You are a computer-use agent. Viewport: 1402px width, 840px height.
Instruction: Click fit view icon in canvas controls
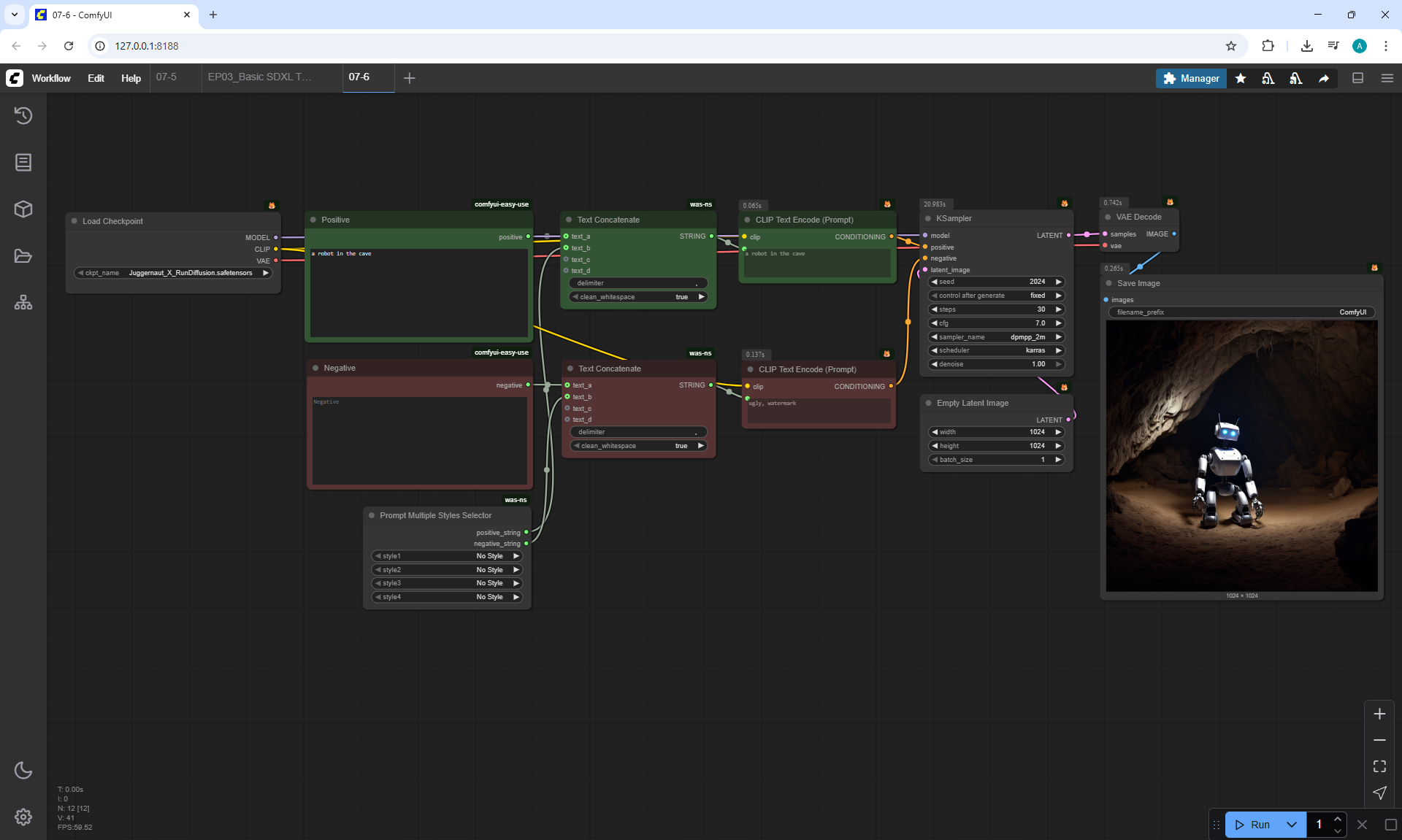[1379, 766]
